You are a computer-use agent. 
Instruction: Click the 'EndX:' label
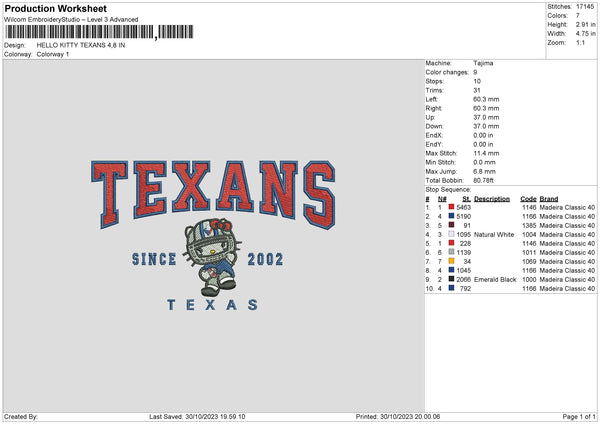coord(434,135)
